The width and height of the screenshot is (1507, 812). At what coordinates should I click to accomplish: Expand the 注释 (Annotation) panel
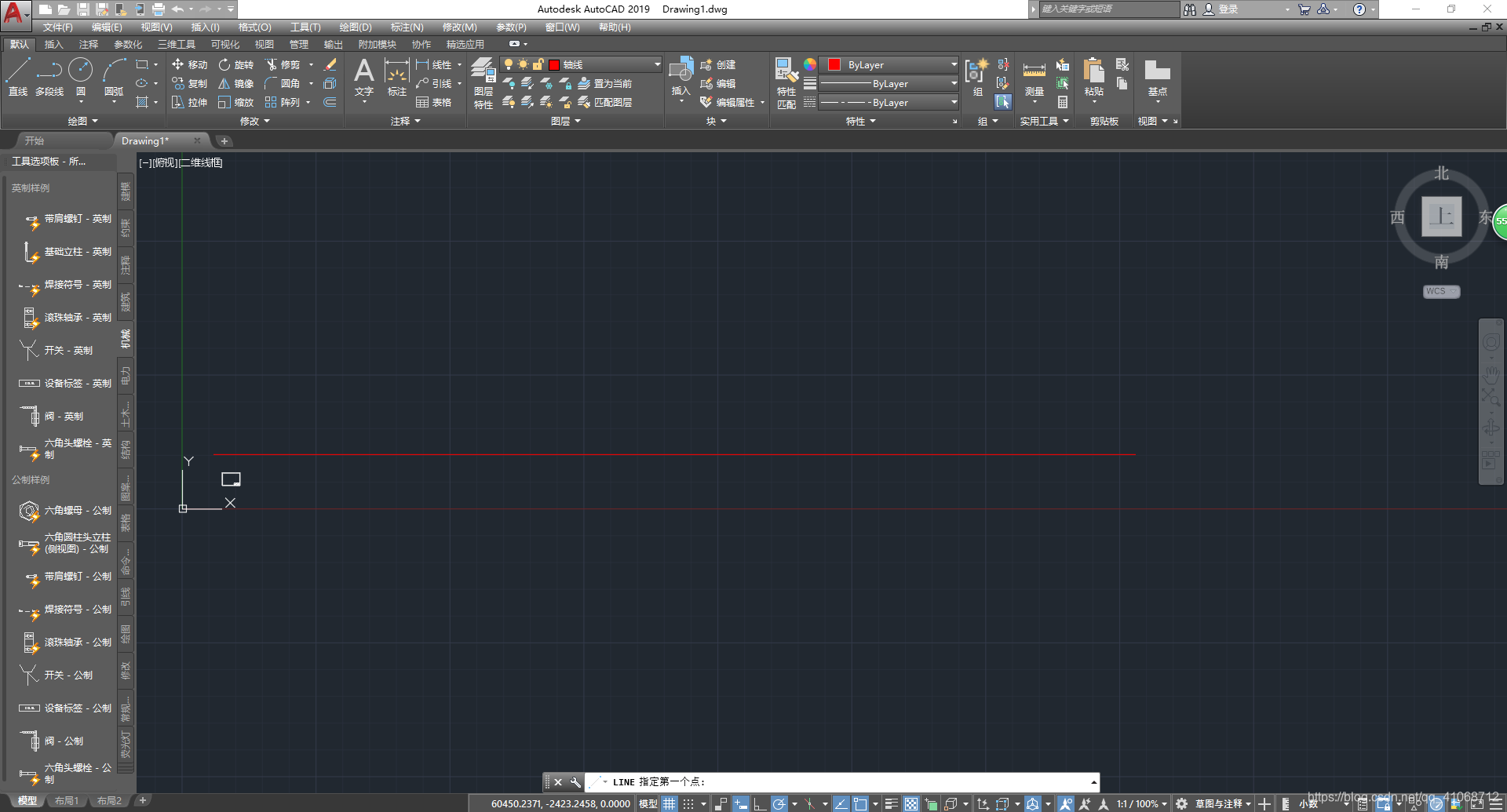[x=406, y=121]
